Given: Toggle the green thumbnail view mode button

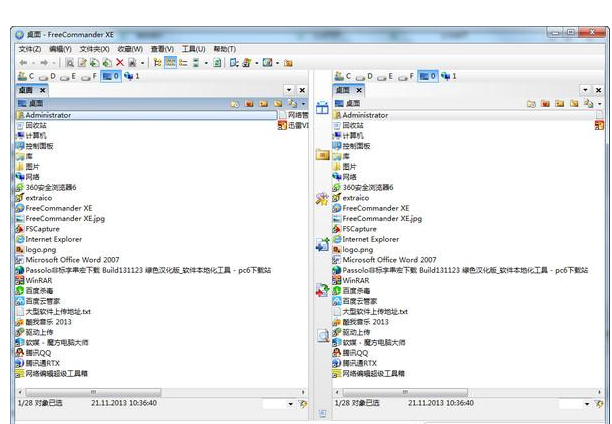Looking at the screenshot, I should [196, 63].
